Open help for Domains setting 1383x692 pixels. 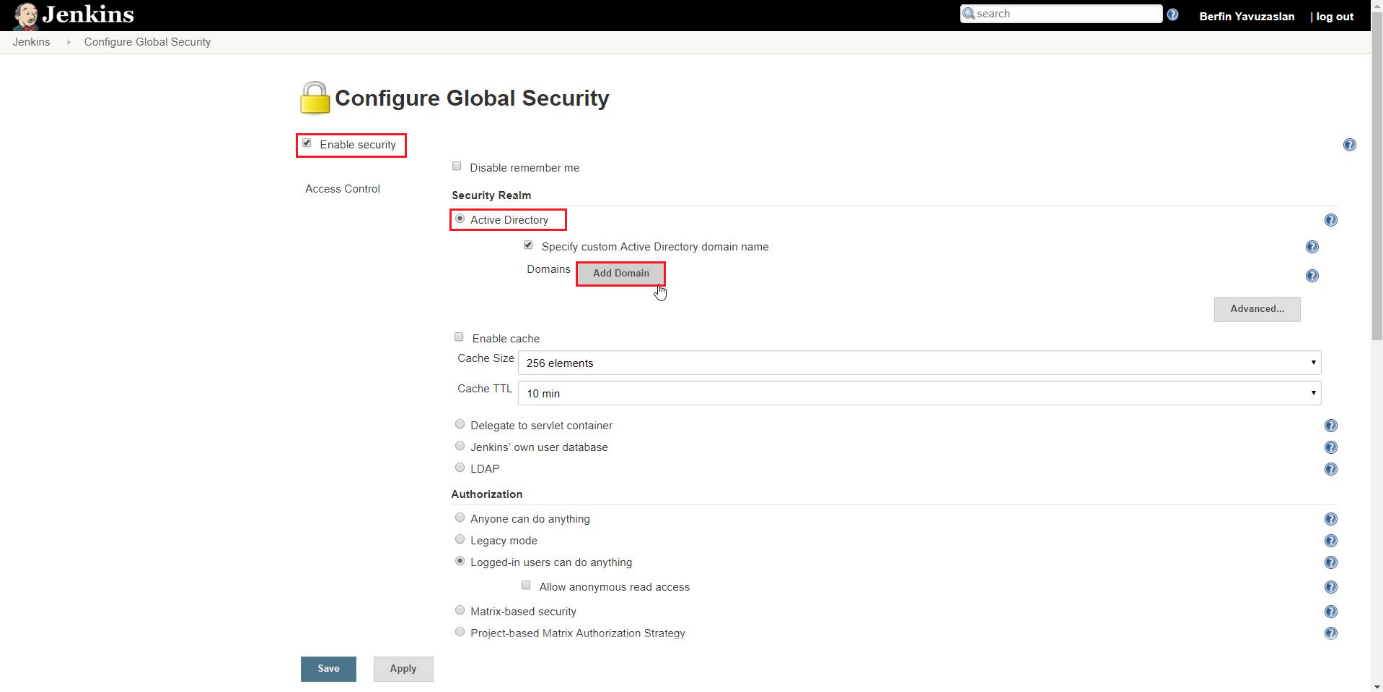coord(1312,276)
